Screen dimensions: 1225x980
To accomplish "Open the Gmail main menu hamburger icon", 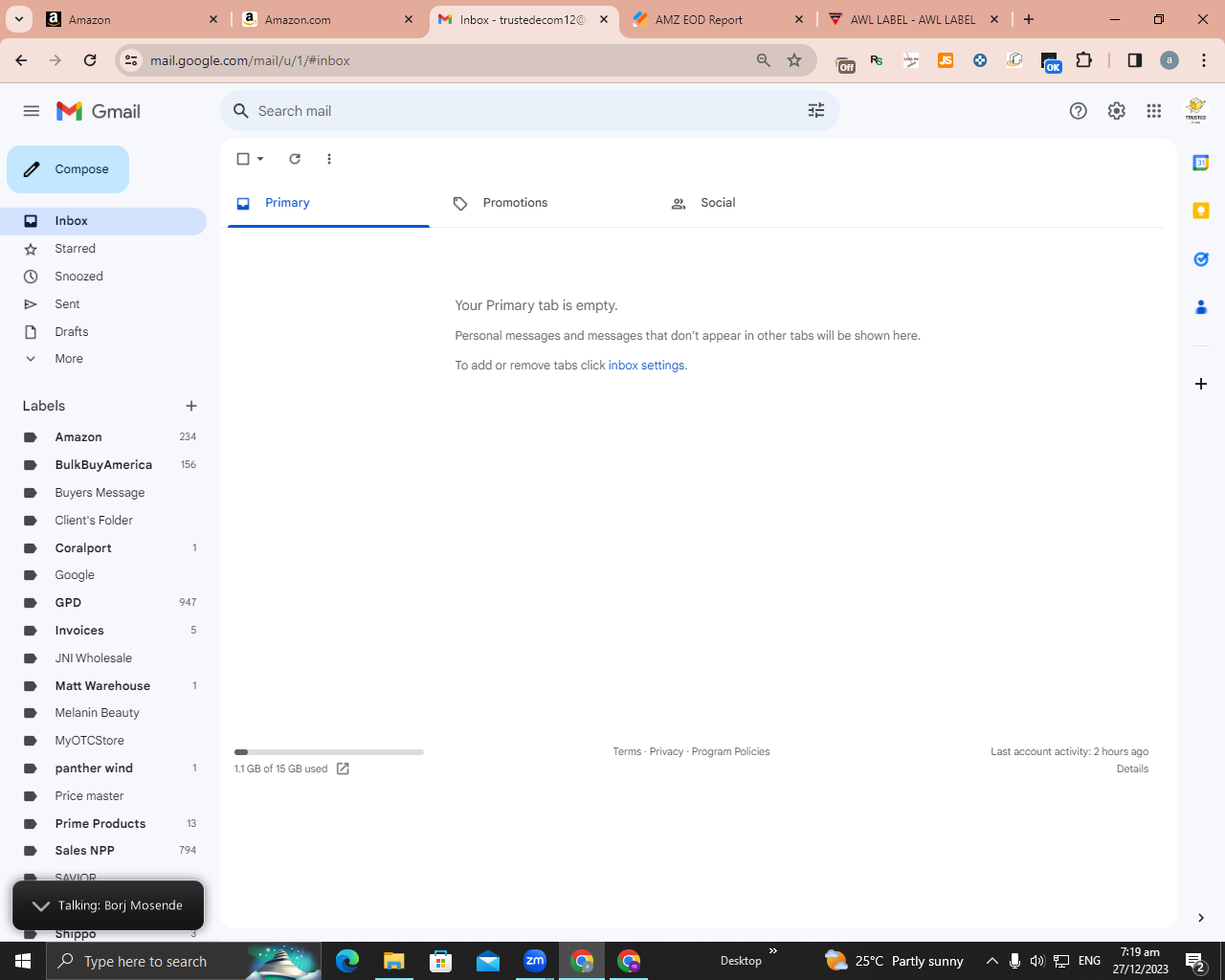I will click(x=31, y=111).
